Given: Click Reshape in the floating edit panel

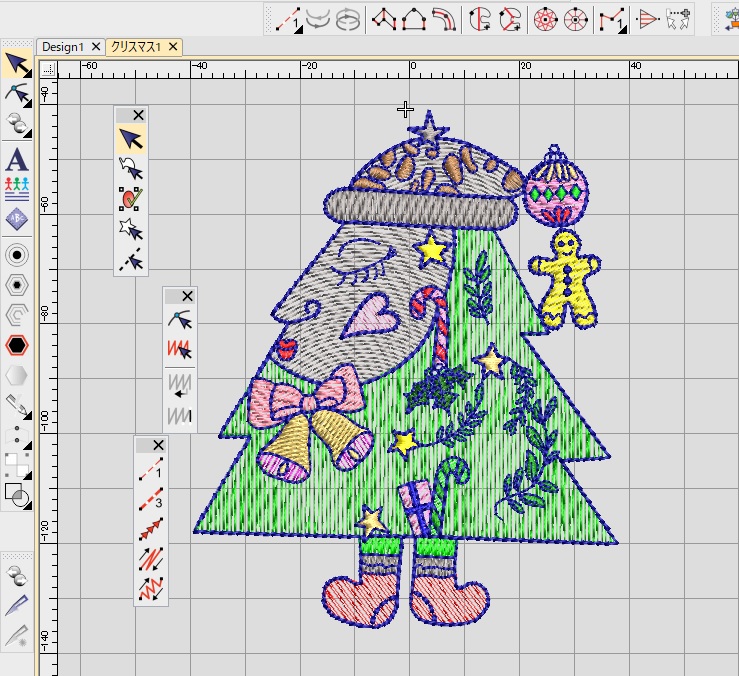Looking at the screenshot, I should tap(180, 320).
